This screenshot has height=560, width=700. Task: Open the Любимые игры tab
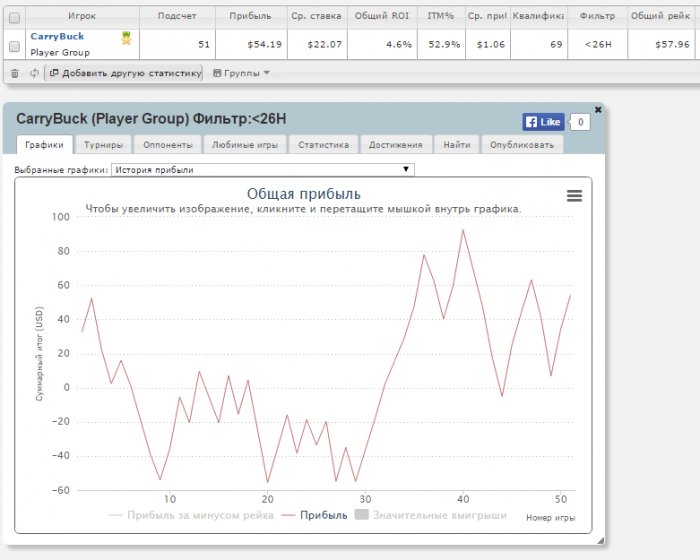(245, 145)
